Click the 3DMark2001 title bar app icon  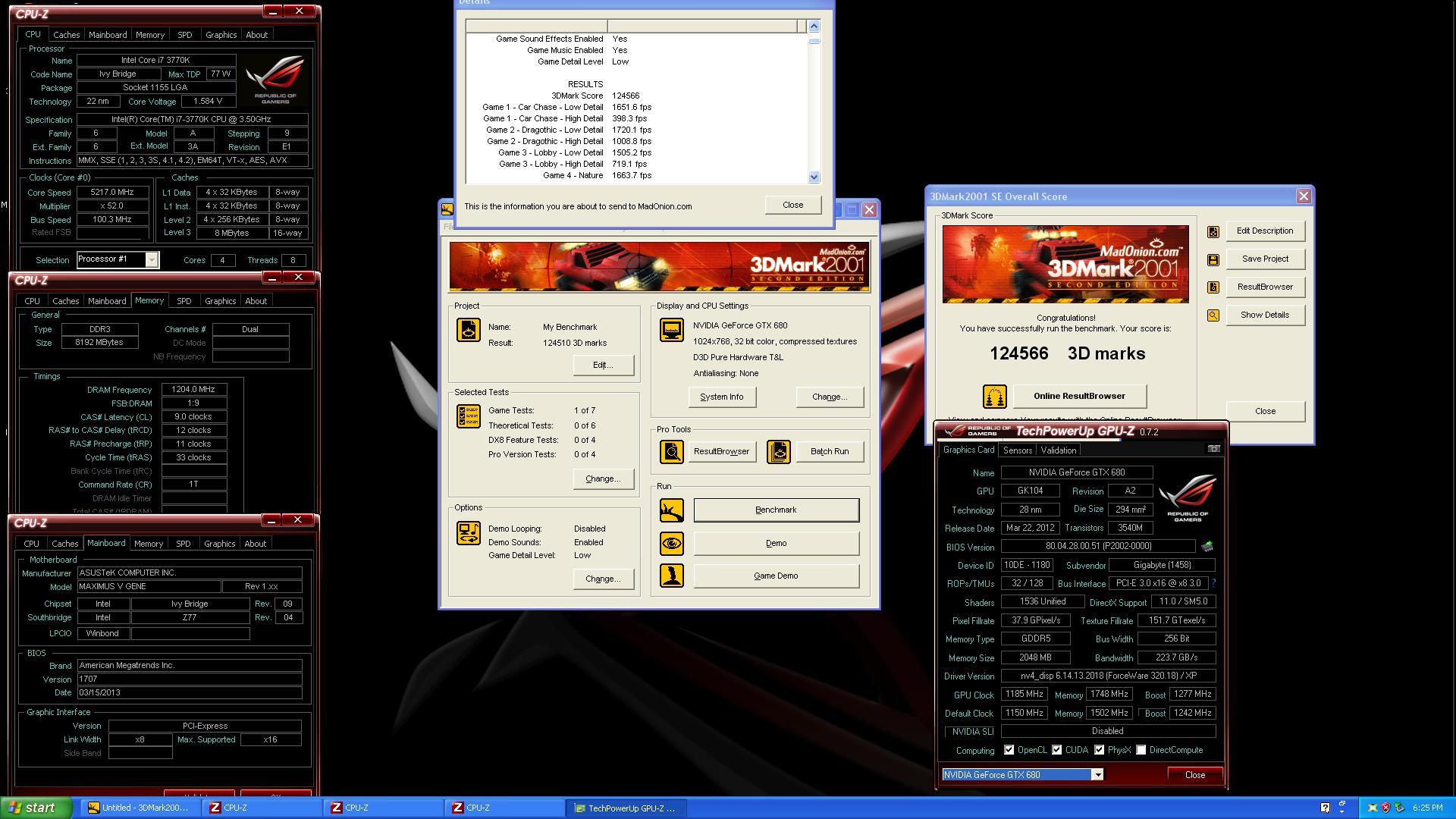pyautogui.click(x=447, y=209)
